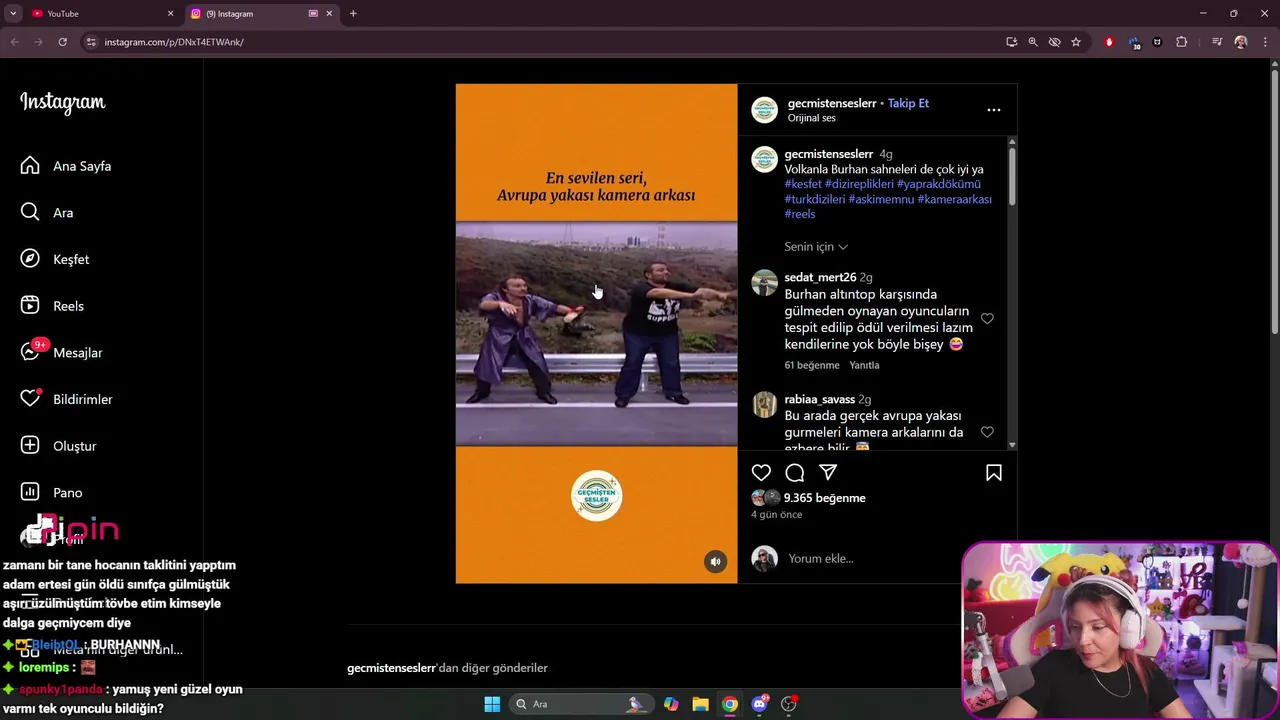Close the Instagram tab

click(x=329, y=14)
